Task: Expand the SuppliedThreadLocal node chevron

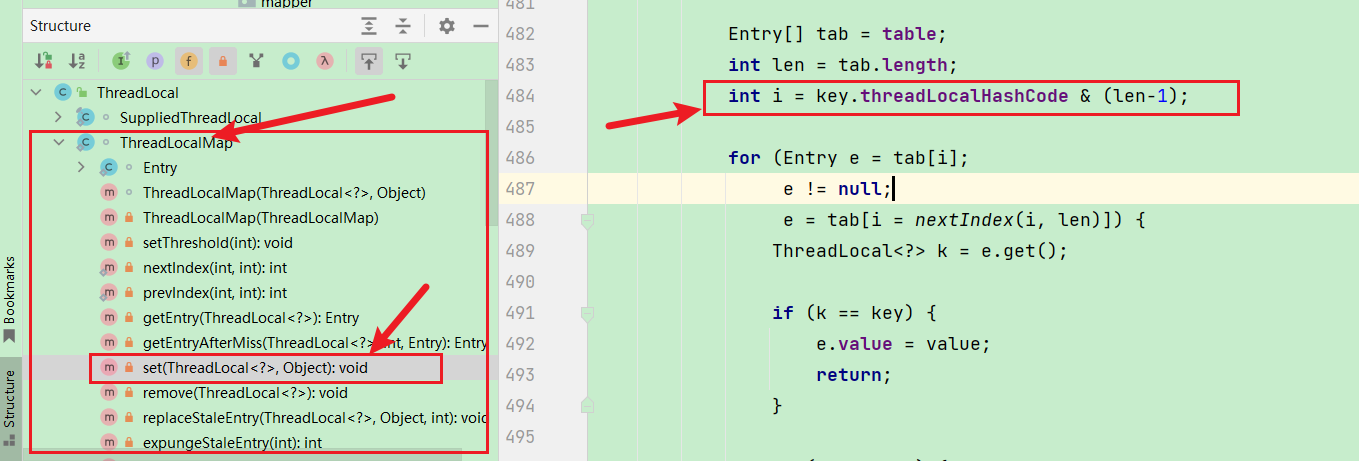Action: [59, 118]
